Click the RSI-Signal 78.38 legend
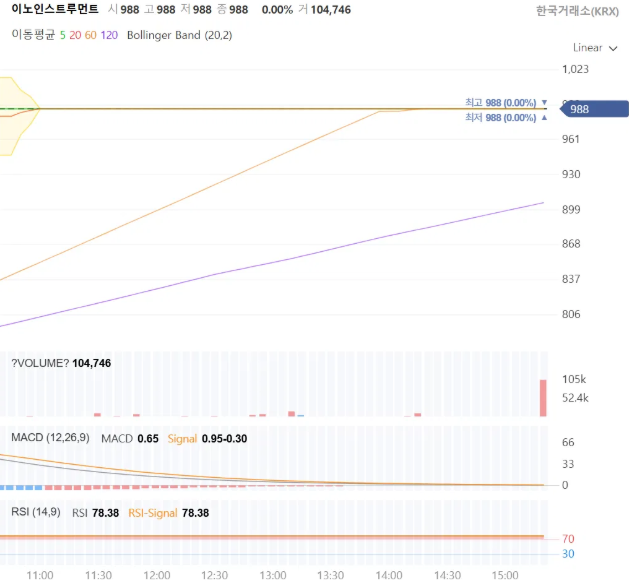The width and height of the screenshot is (629, 581). click(168, 513)
